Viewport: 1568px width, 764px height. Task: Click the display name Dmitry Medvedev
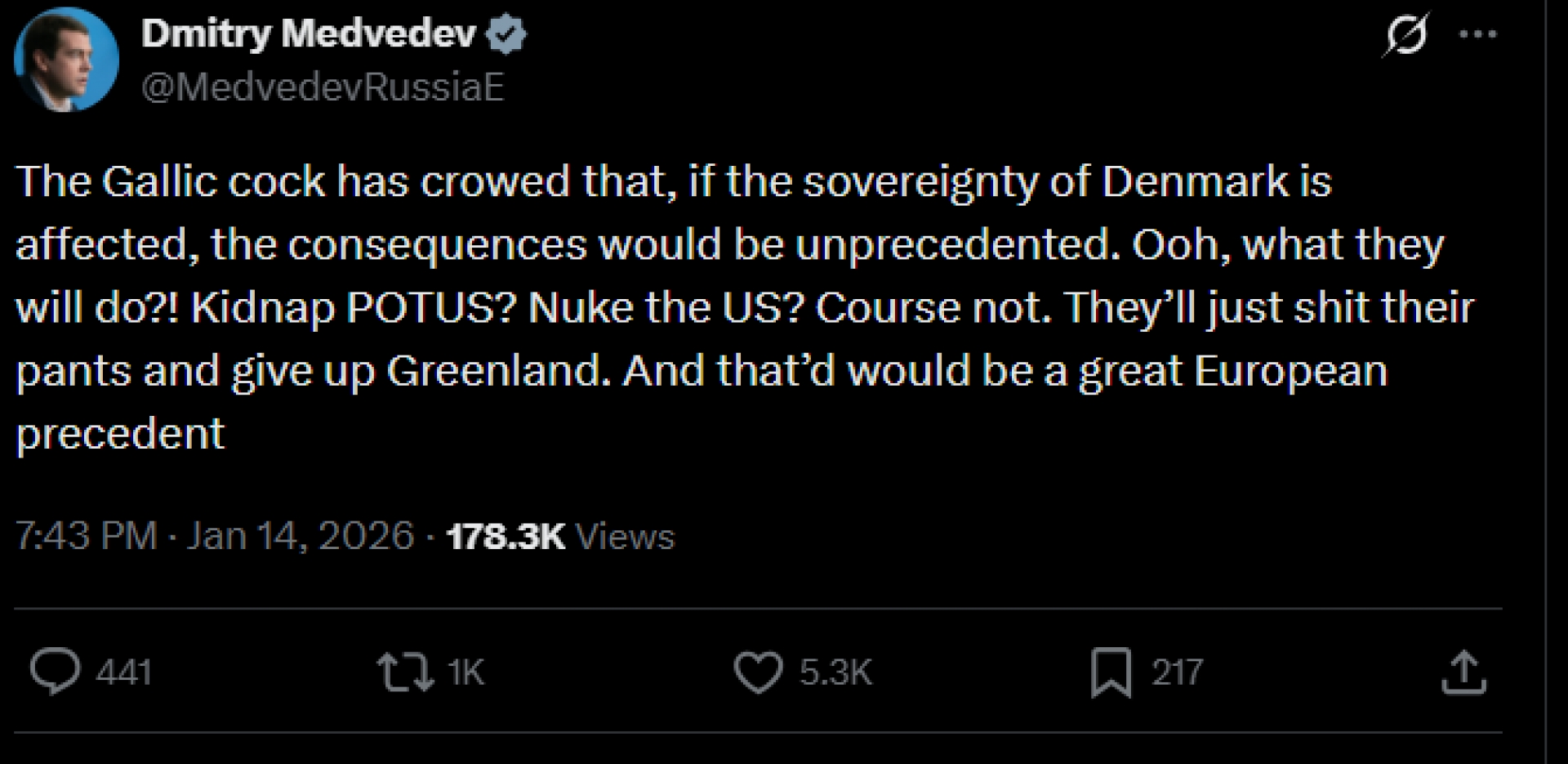pyautogui.click(x=308, y=34)
